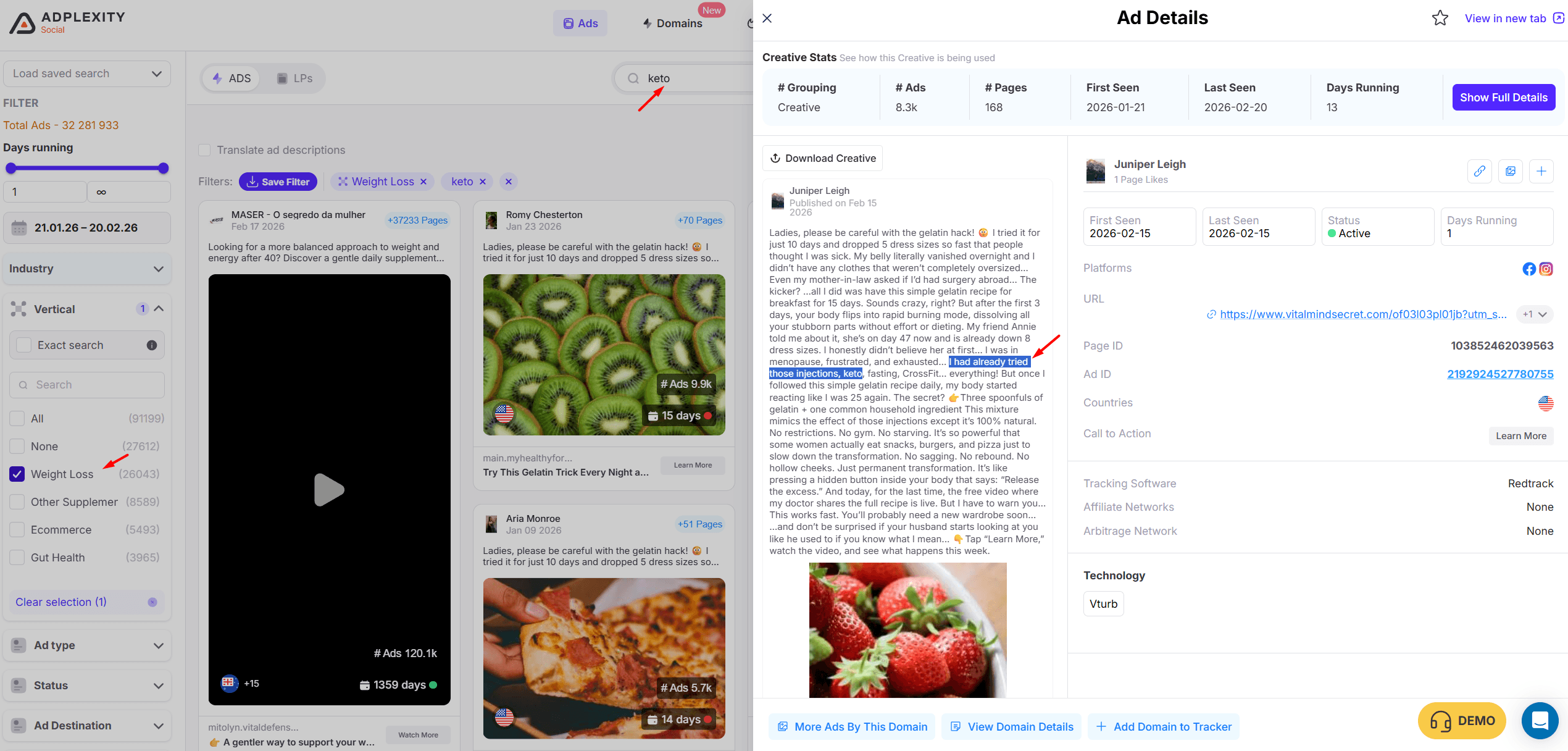Expand the Industry filter section
This screenshot has height=751, width=1568.
87,269
